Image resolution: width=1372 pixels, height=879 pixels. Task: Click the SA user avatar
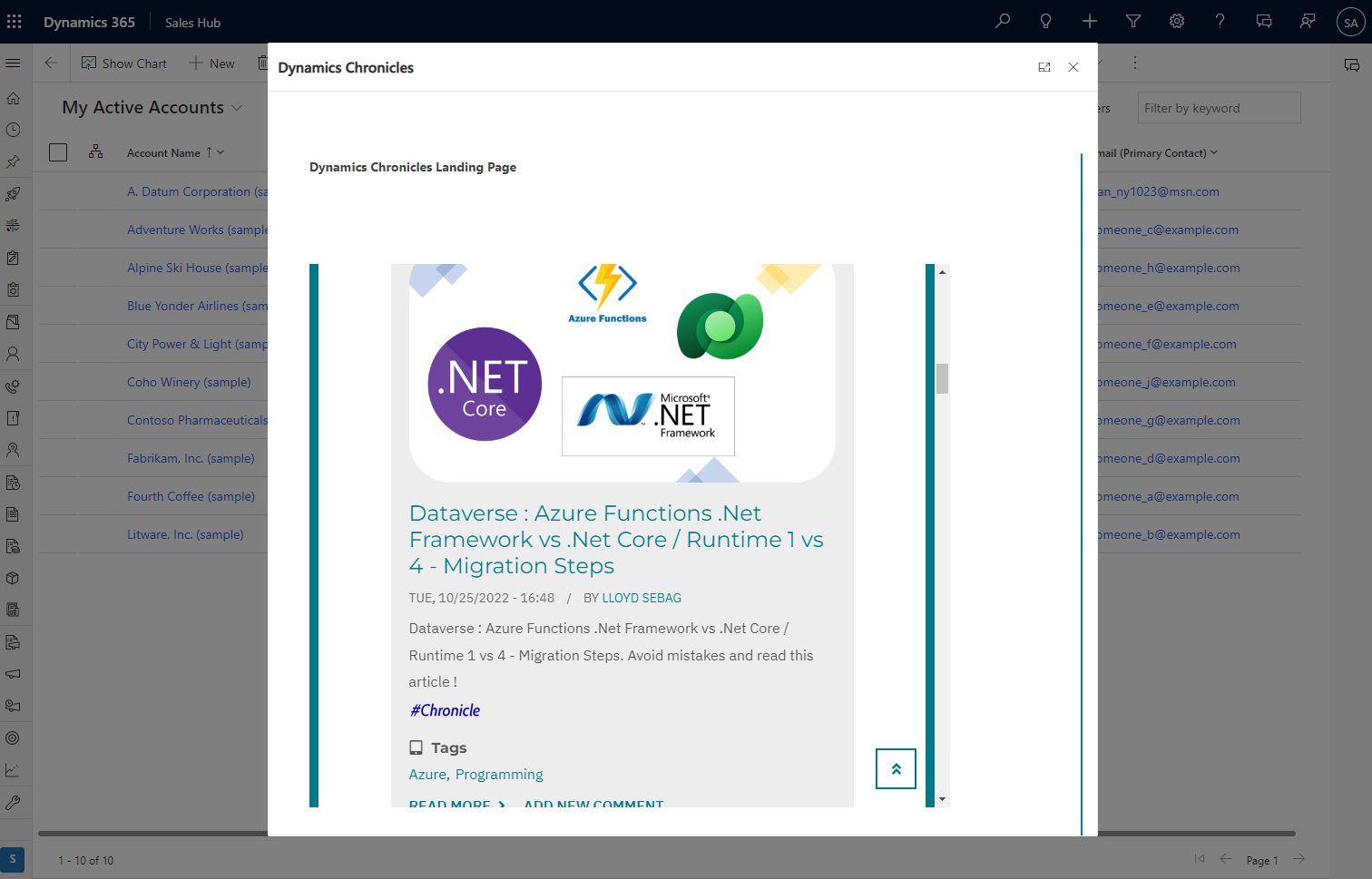click(1351, 23)
